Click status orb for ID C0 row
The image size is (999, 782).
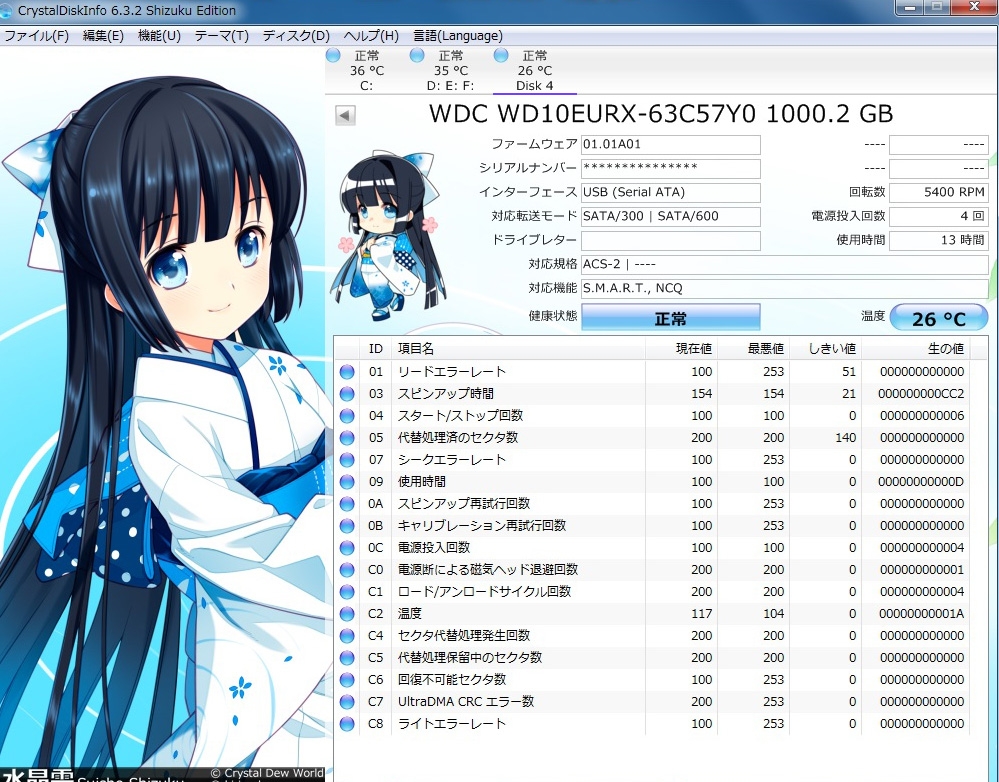[347, 570]
